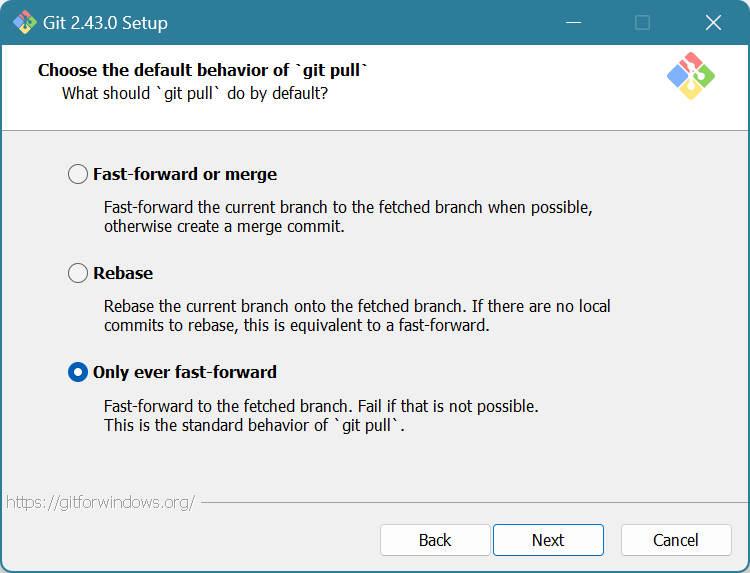Click the greyed-out maximize button

coord(642,22)
